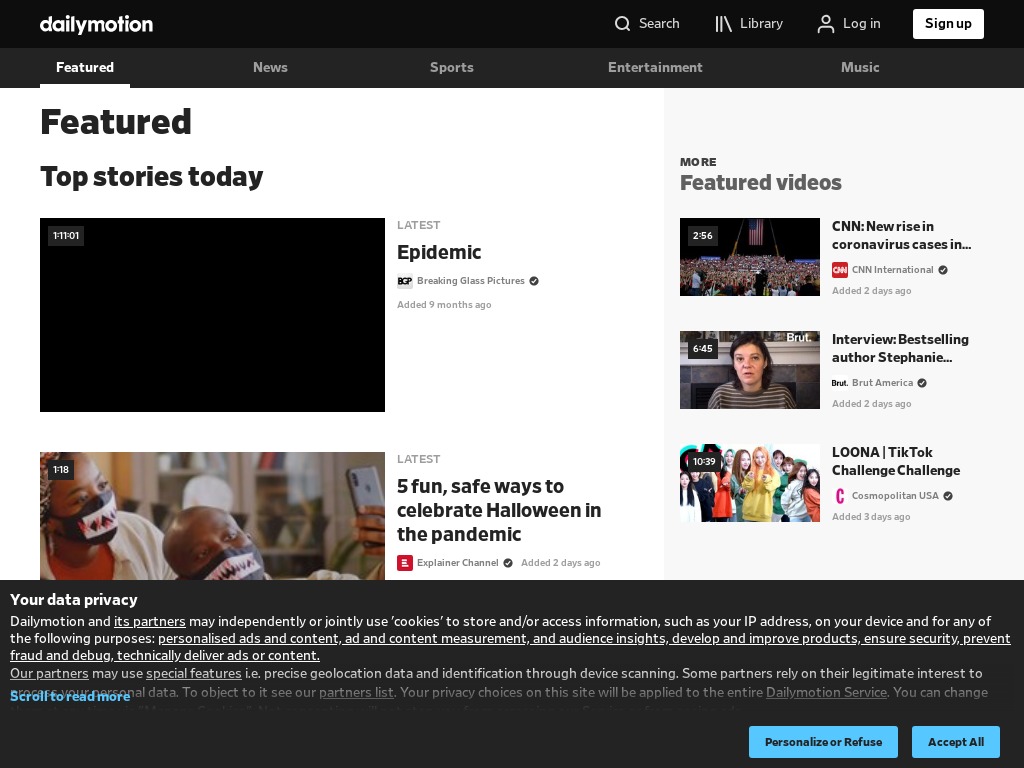Click the 'Top stories today' heading
1024x768 pixels.
pos(152,177)
